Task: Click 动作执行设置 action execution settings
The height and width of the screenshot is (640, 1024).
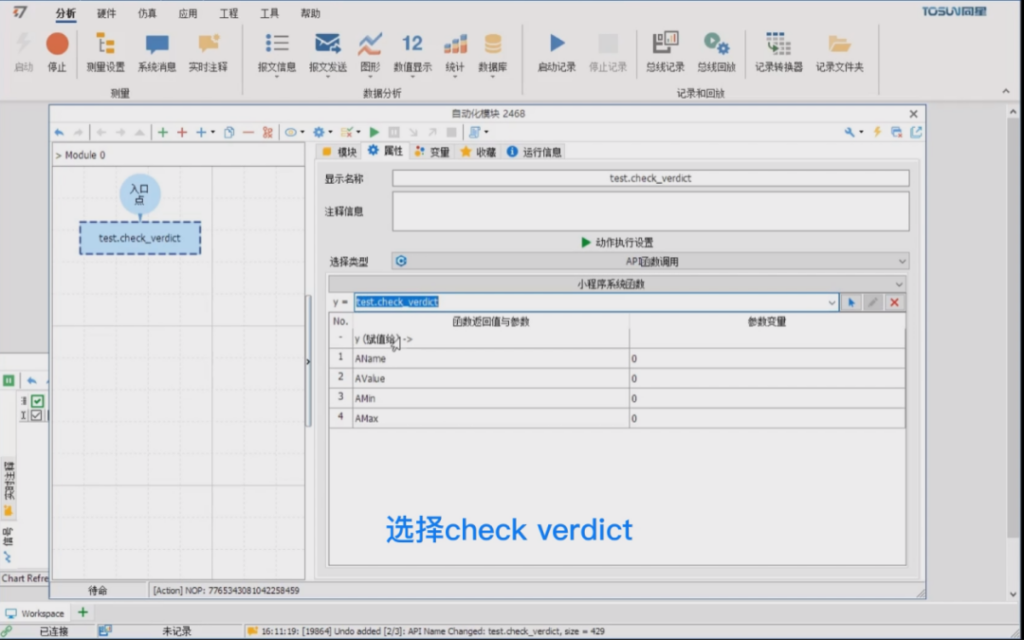Action: click(616, 242)
